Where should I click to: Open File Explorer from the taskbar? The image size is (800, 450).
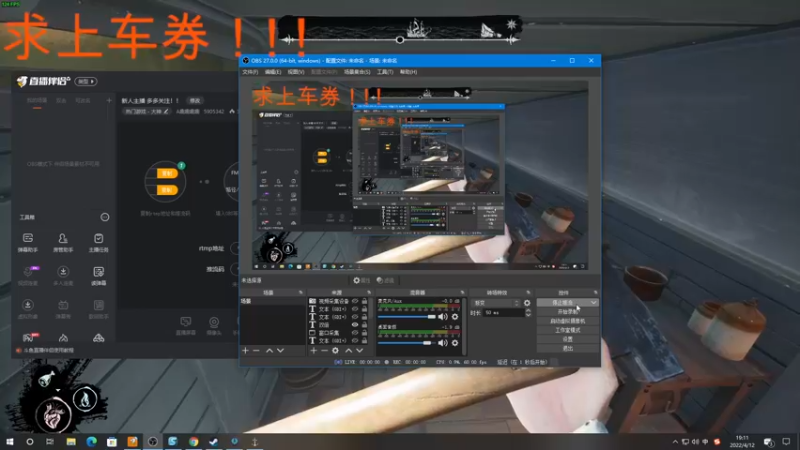point(71,441)
